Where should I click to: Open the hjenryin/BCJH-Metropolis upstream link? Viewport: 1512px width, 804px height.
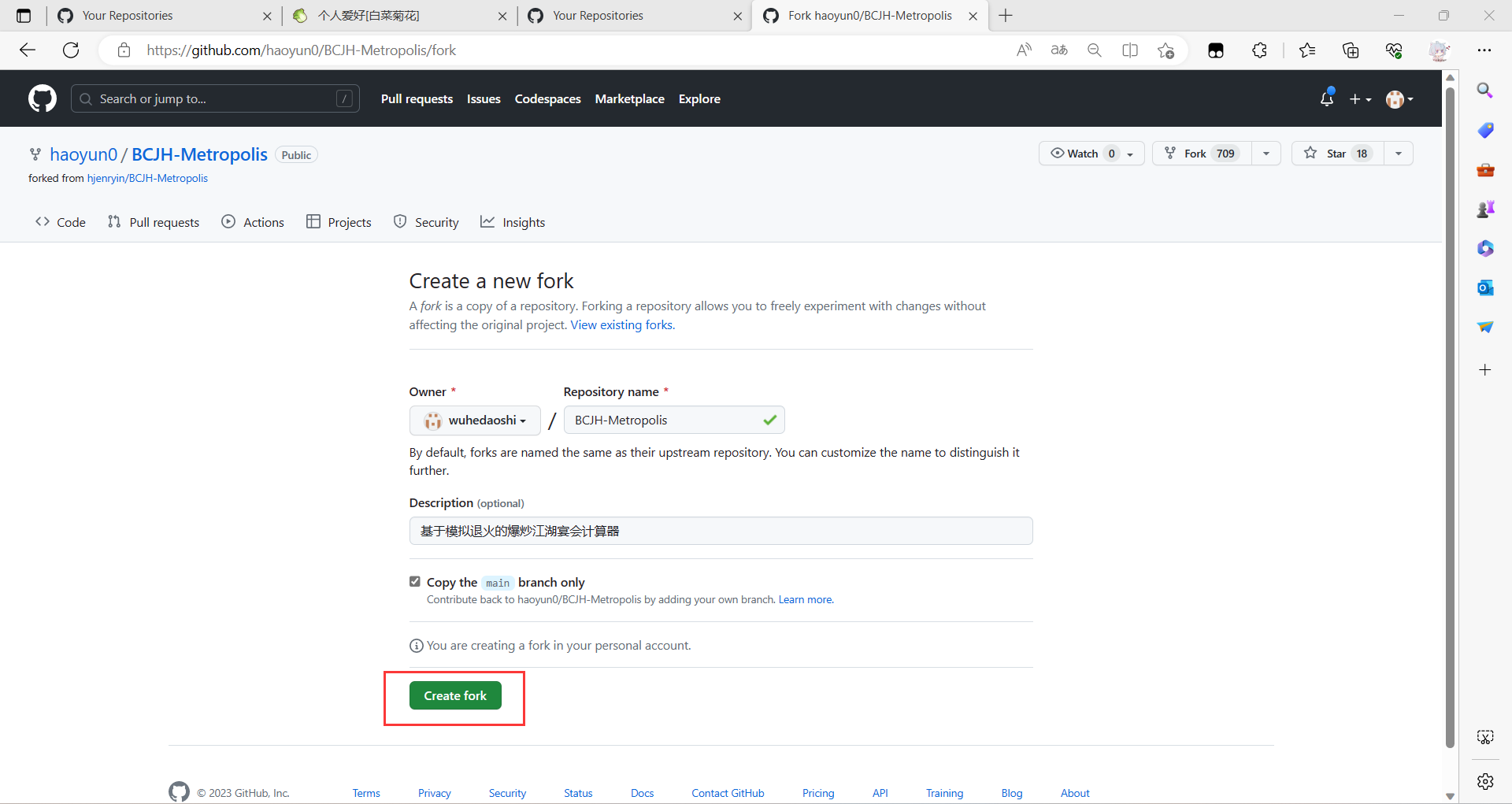[x=147, y=179]
